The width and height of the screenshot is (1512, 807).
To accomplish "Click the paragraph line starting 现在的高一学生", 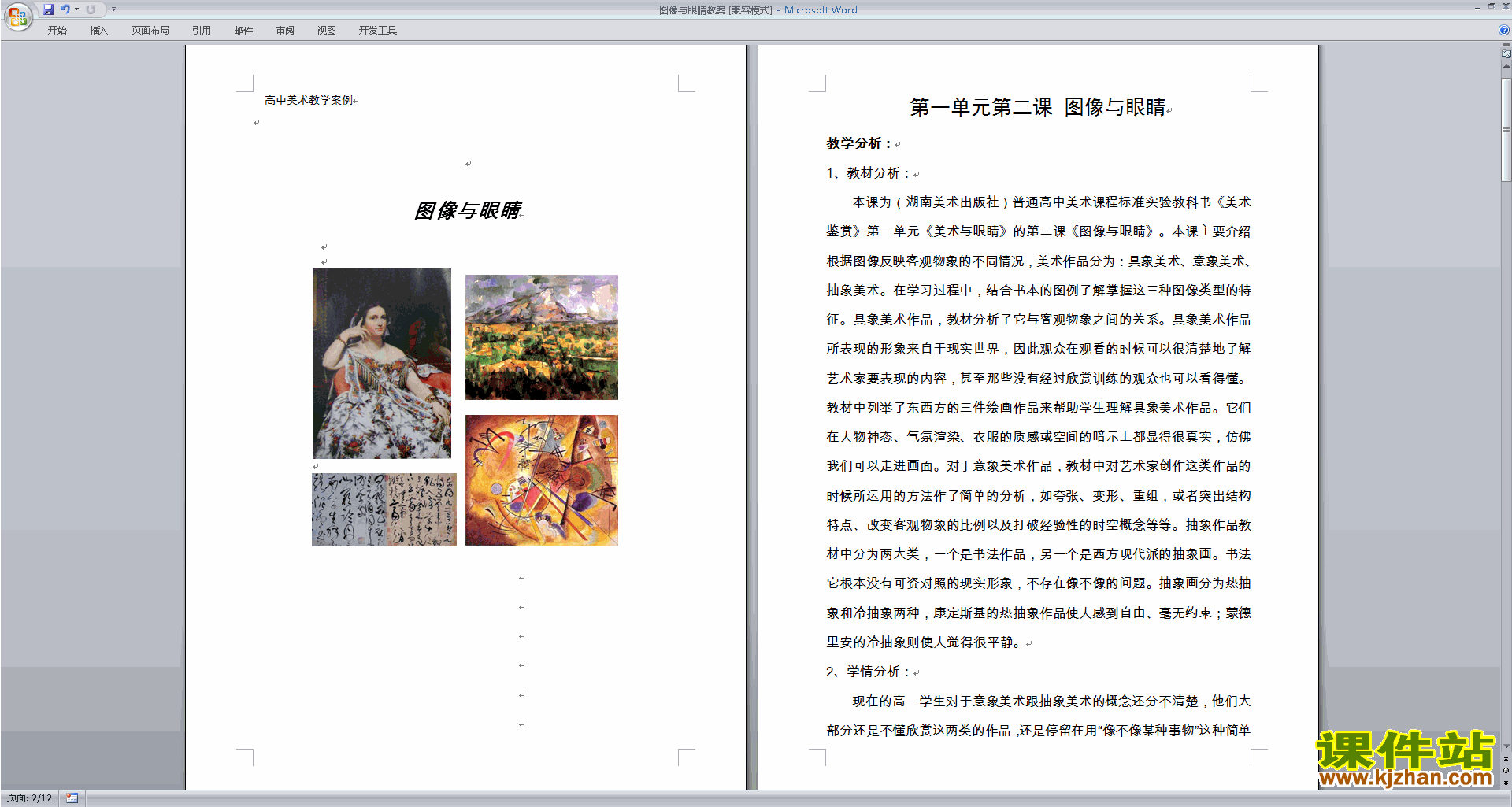I will click(x=1051, y=701).
